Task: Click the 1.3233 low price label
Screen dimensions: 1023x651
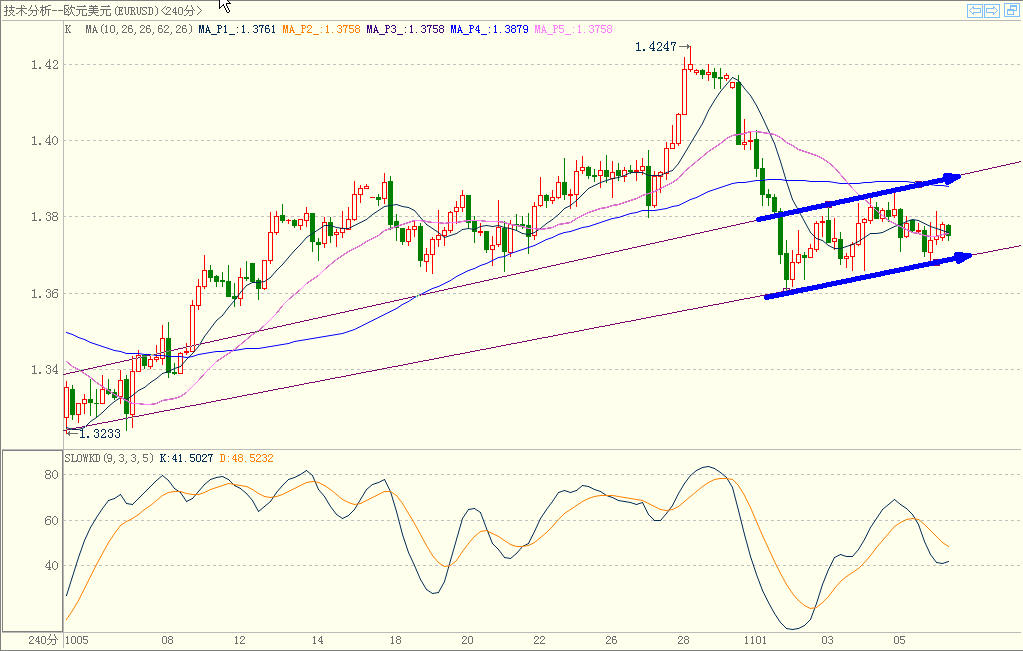Action: point(100,434)
